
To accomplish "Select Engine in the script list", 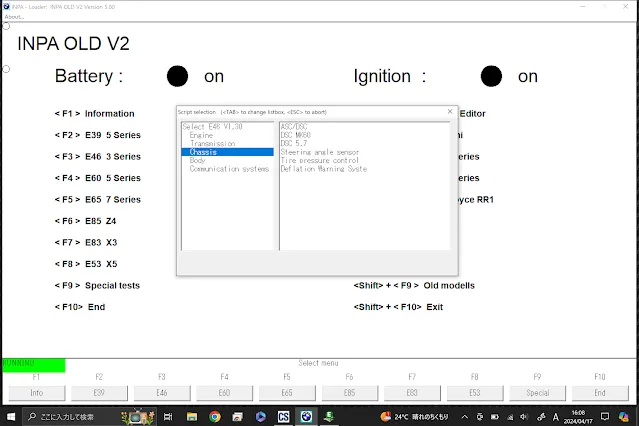I will pyautogui.click(x=201, y=135).
